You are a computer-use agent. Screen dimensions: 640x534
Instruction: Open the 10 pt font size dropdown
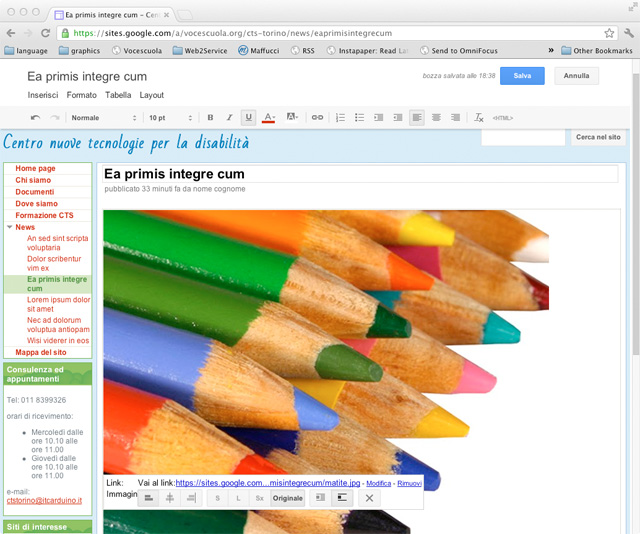[x=170, y=118]
